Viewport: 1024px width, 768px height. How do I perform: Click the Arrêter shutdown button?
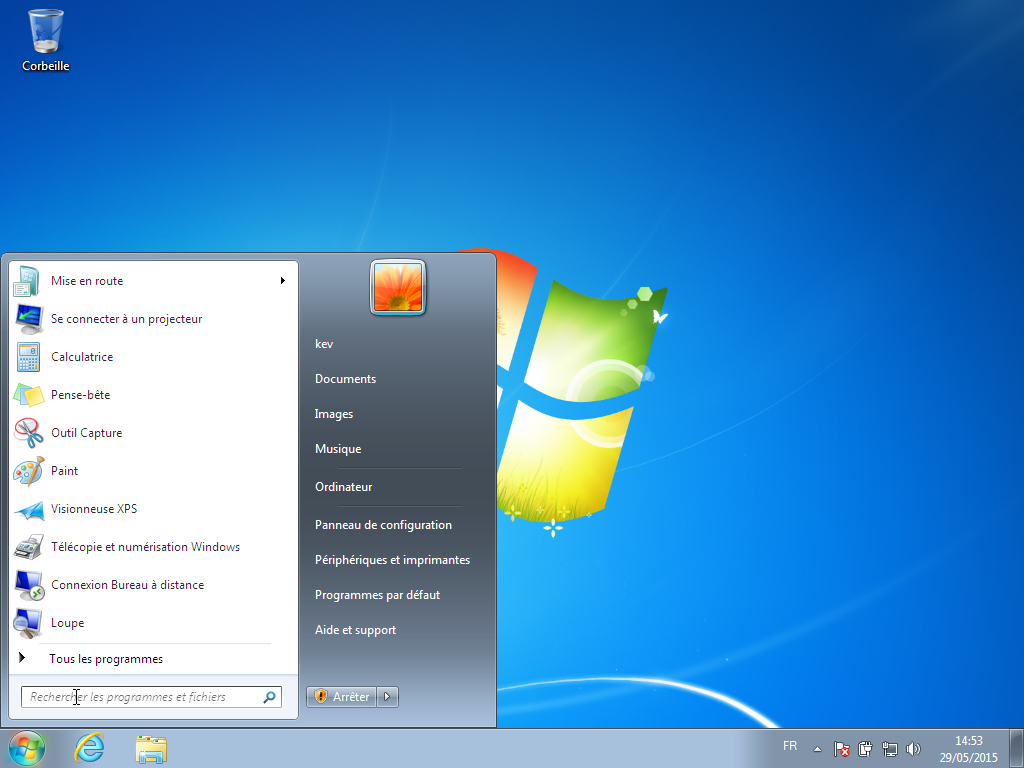(342, 697)
